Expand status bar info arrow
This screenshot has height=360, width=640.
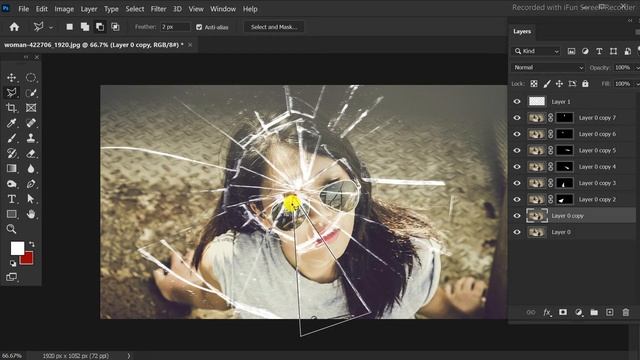[129, 356]
